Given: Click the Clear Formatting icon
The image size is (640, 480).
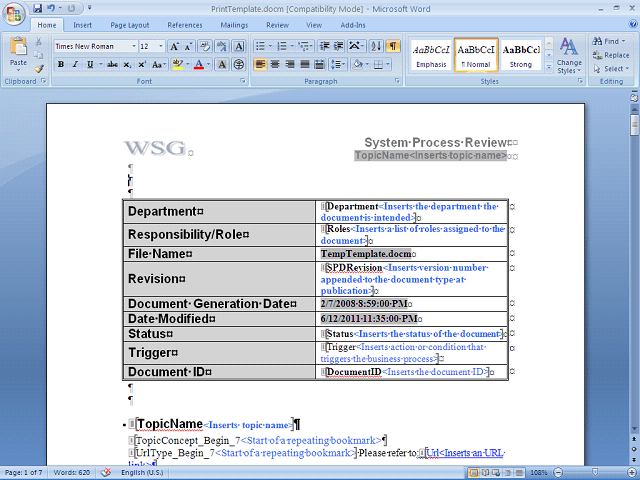Looking at the screenshot, I should pyautogui.click(x=205, y=47).
